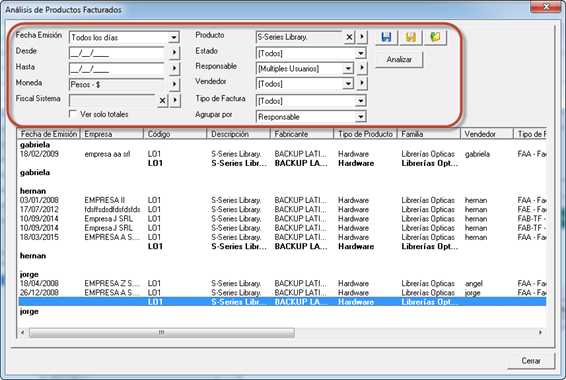
Task: Expand Responsable Multiples Usuarios dropdown
Action: (348, 68)
